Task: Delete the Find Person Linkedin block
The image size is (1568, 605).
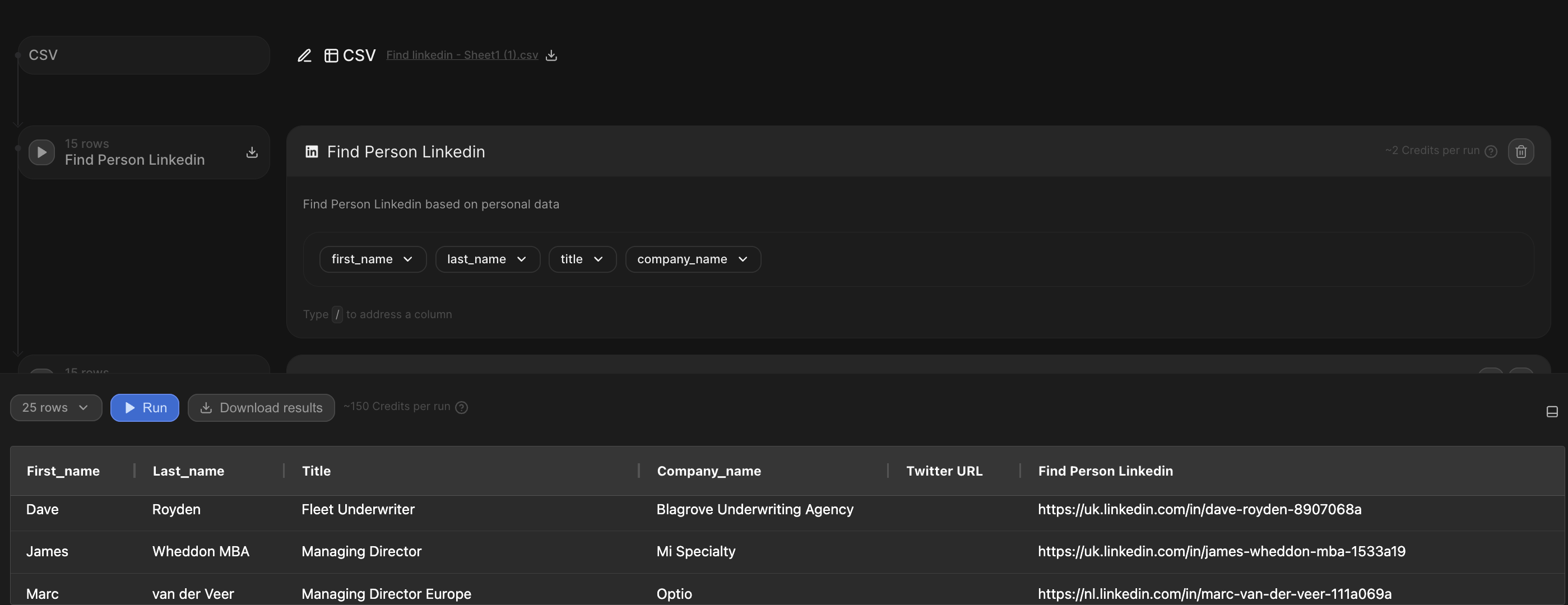Action: pos(1520,152)
